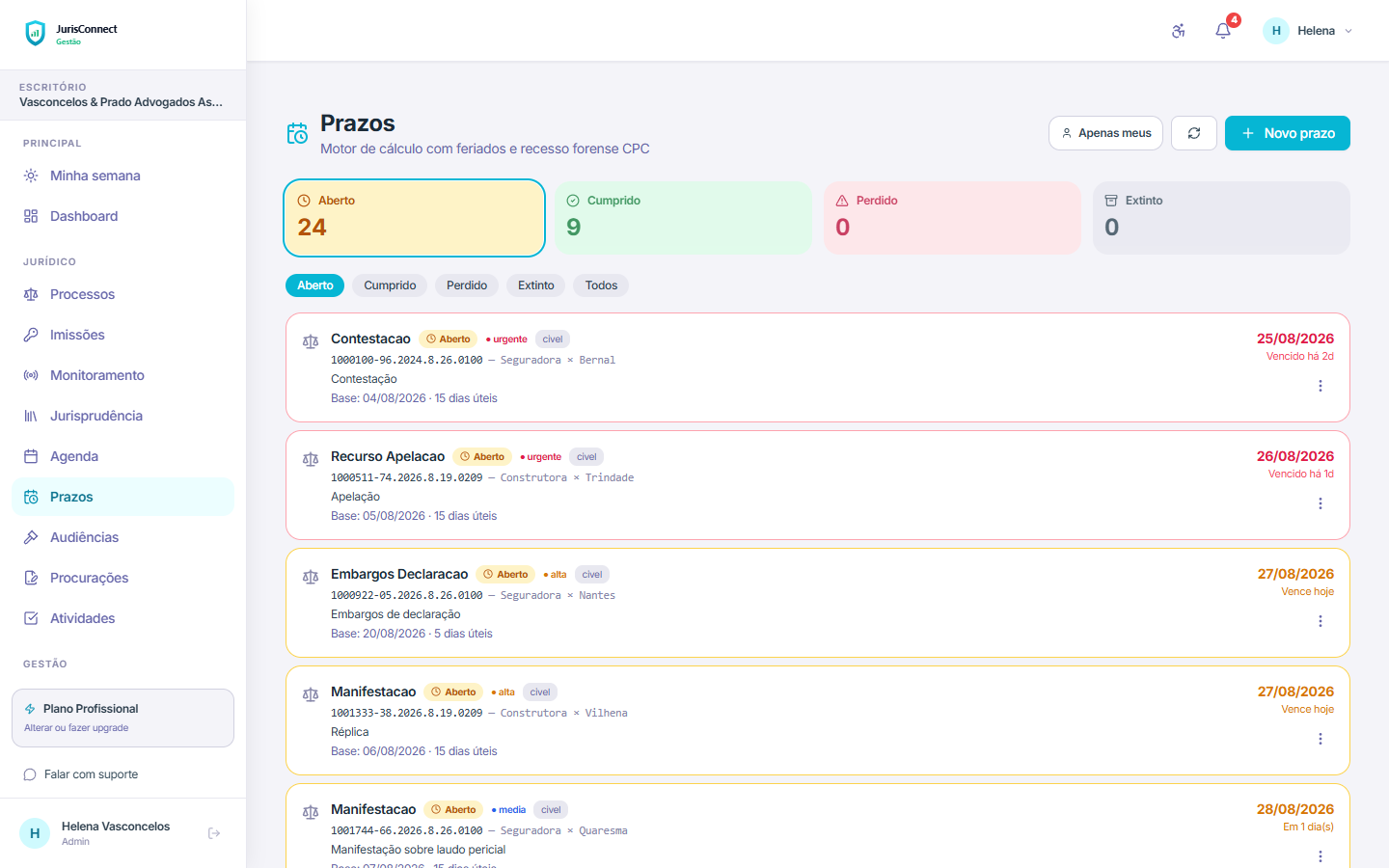Open the accessibility options icon
Image resolution: width=1389 pixels, height=868 pixels.
[1178, 31]
